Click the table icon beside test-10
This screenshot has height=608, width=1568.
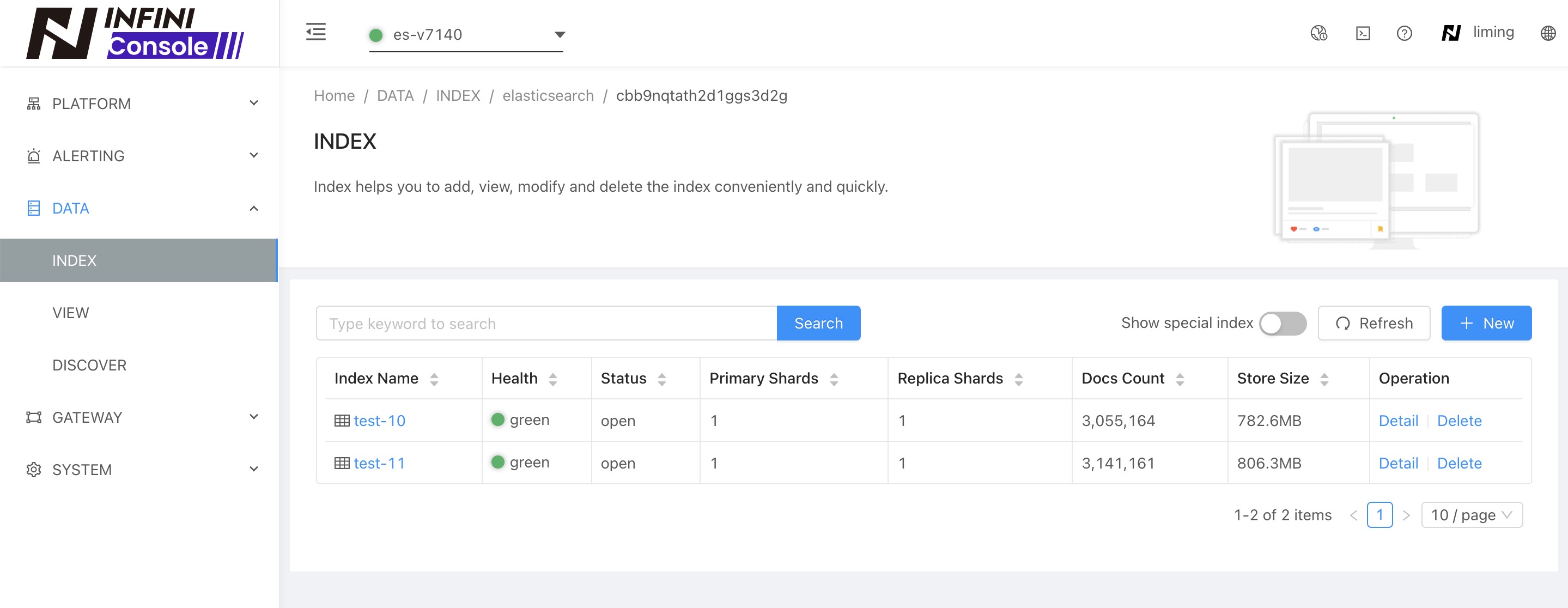point(343,420)
